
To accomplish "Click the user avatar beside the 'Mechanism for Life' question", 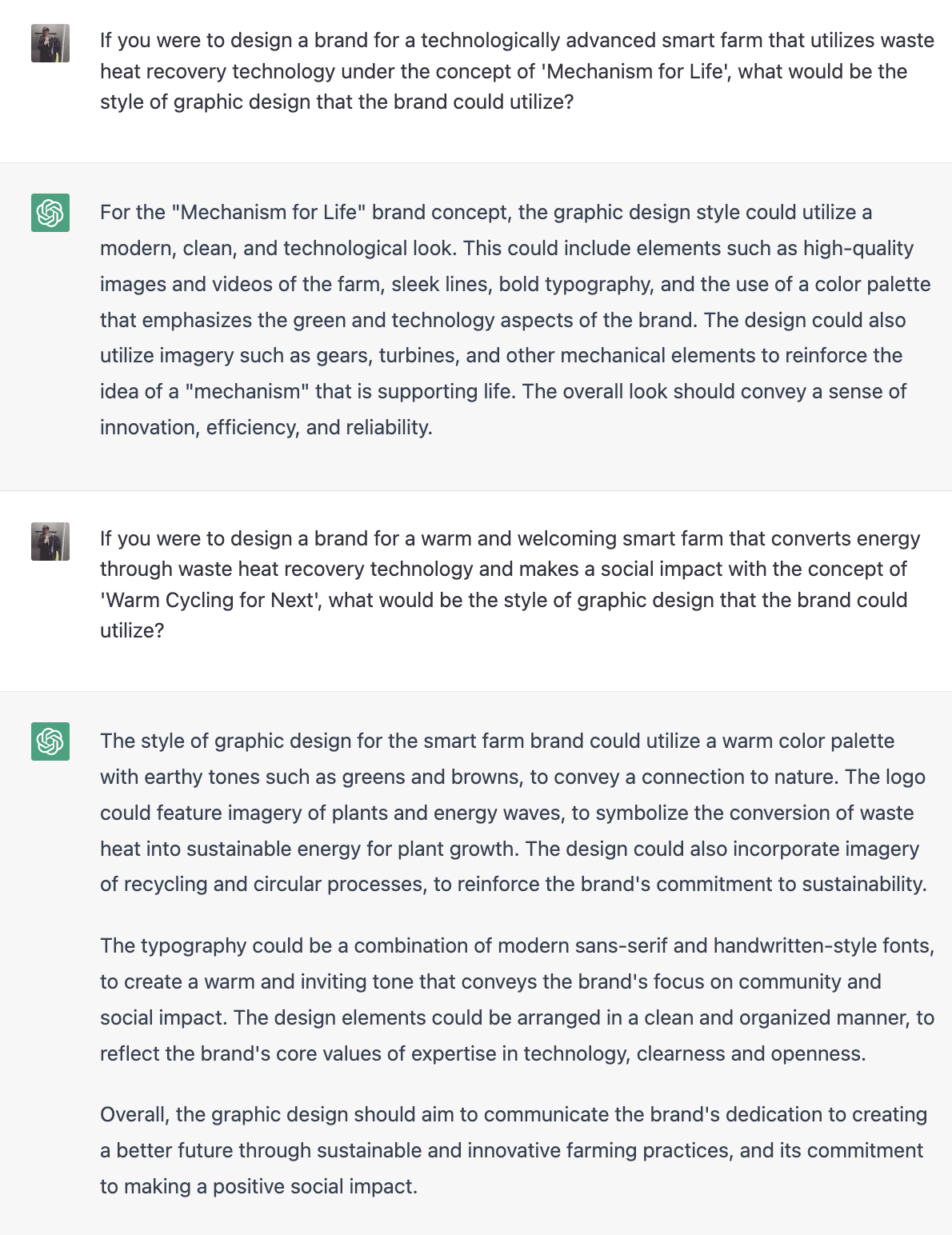I will coord(50,43).
